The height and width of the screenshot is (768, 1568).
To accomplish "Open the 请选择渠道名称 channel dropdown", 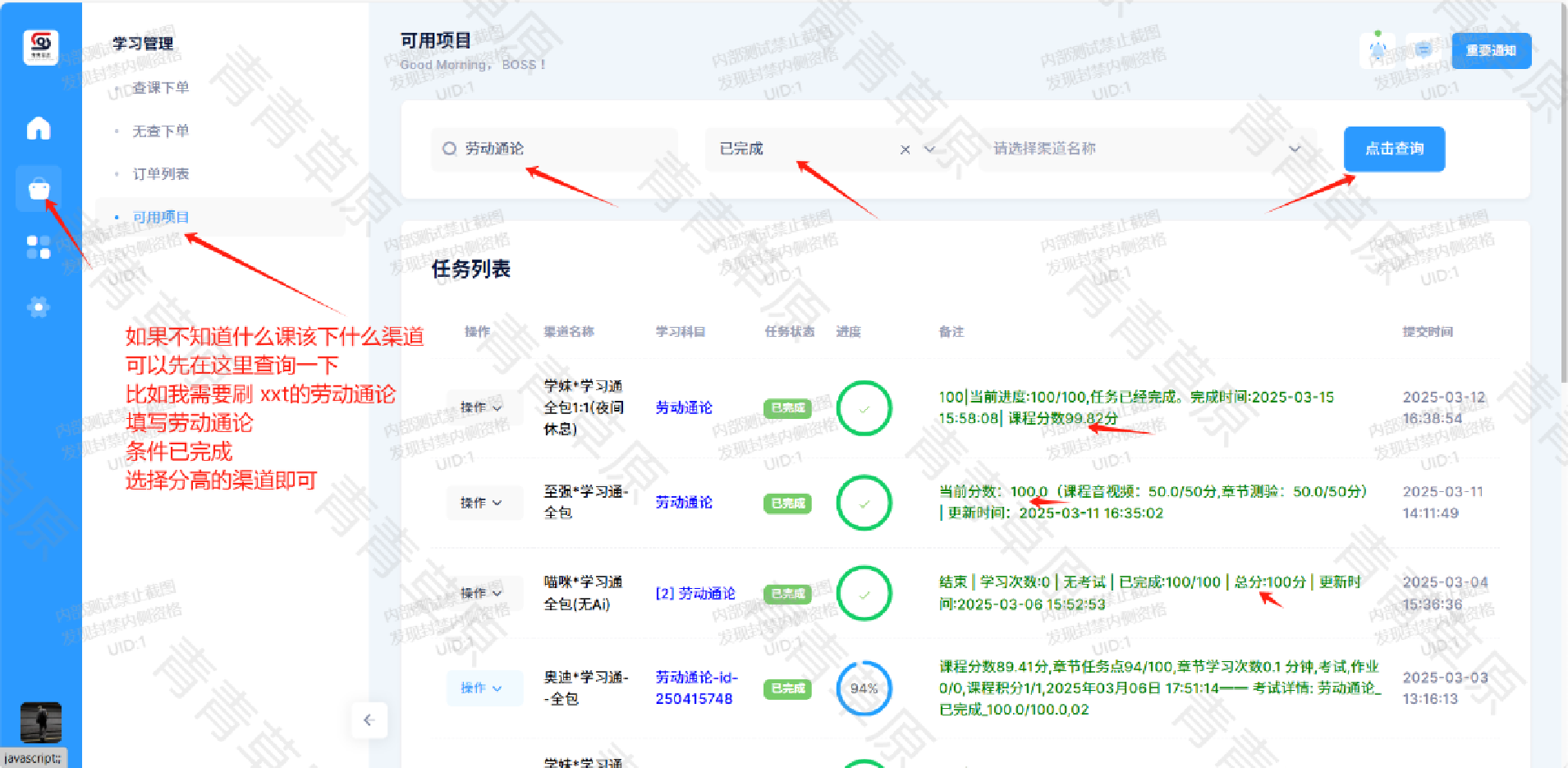I will tap(1146, 149).
